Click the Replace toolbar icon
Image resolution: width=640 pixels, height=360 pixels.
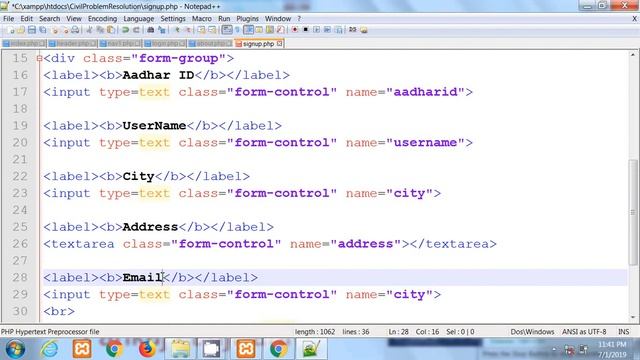[x=162, y=30]
